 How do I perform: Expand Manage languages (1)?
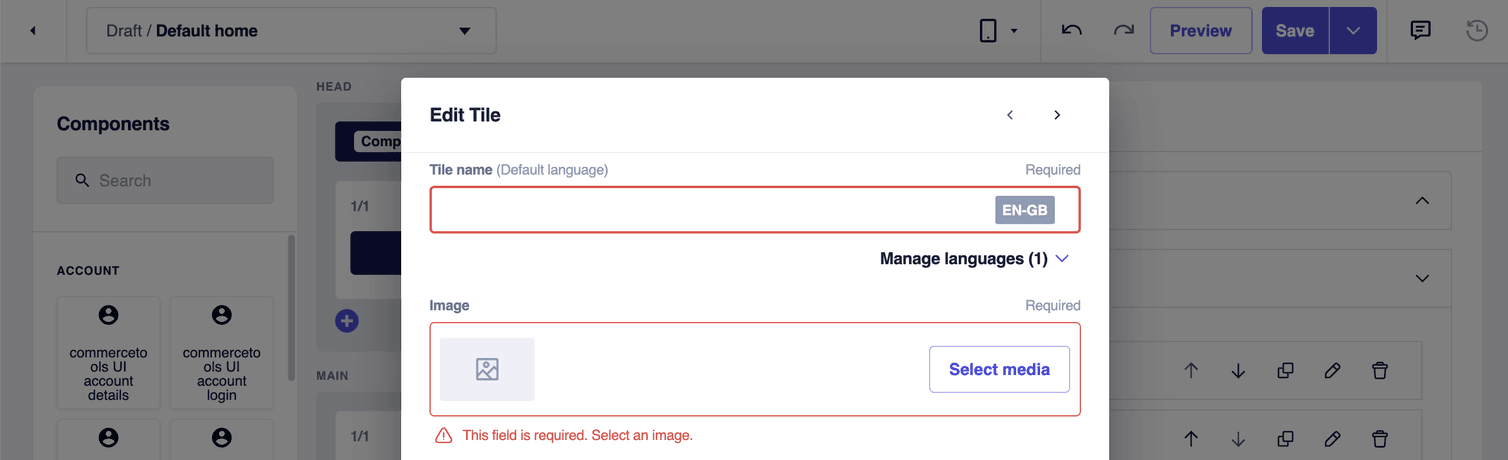(974, 259)
